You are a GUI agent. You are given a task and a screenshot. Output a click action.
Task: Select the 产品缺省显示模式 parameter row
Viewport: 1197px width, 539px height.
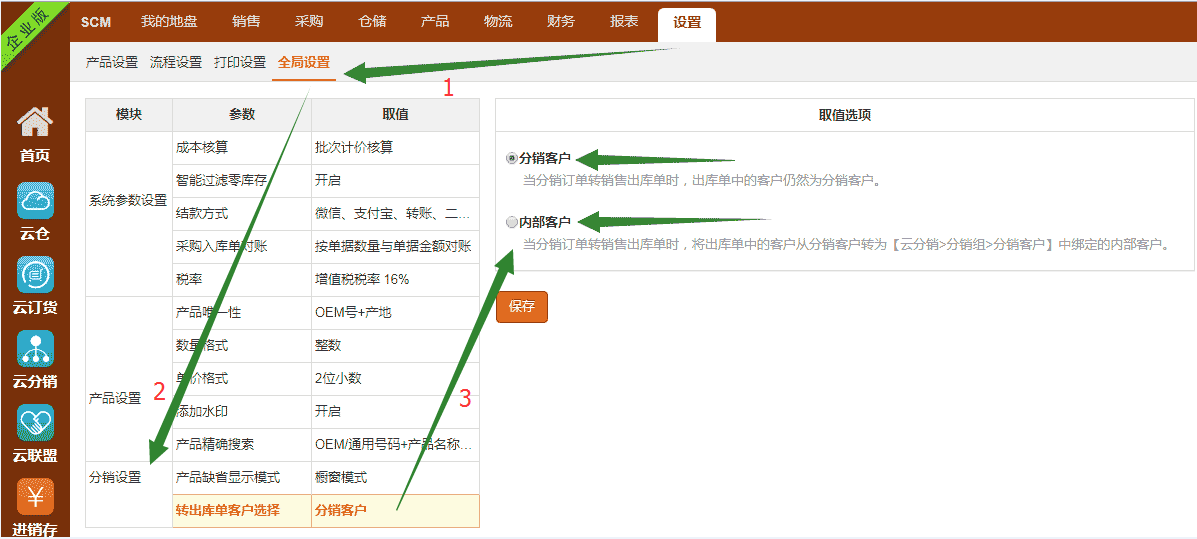click(228, 477)
